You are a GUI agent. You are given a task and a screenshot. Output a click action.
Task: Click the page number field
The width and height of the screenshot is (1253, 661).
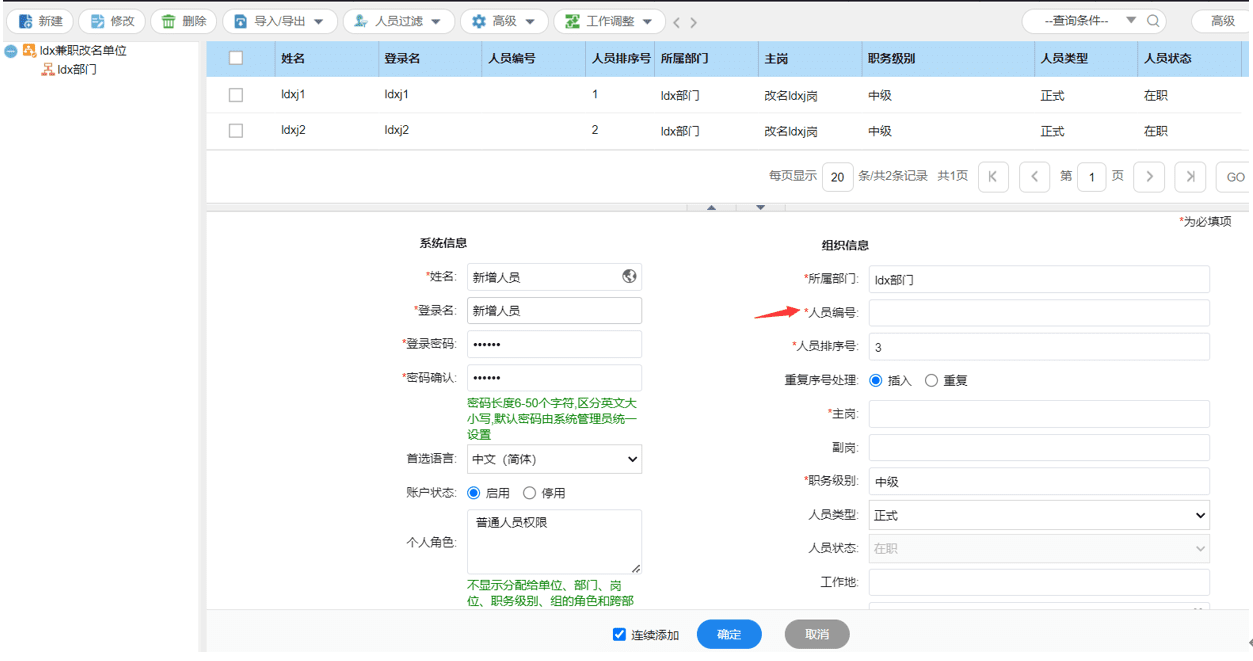point(1091,177)
